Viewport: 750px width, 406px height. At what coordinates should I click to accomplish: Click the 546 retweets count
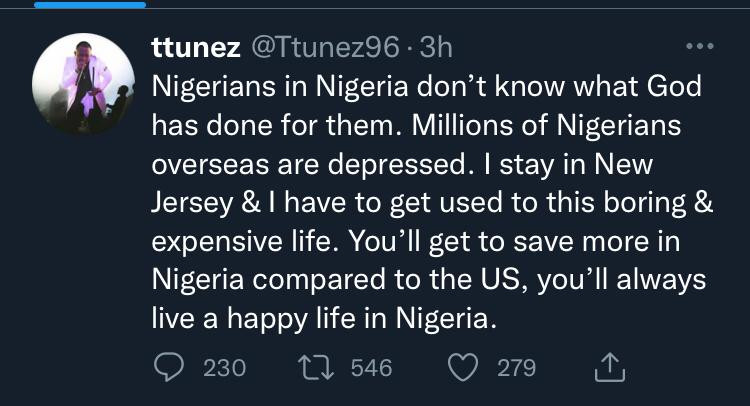372,368
